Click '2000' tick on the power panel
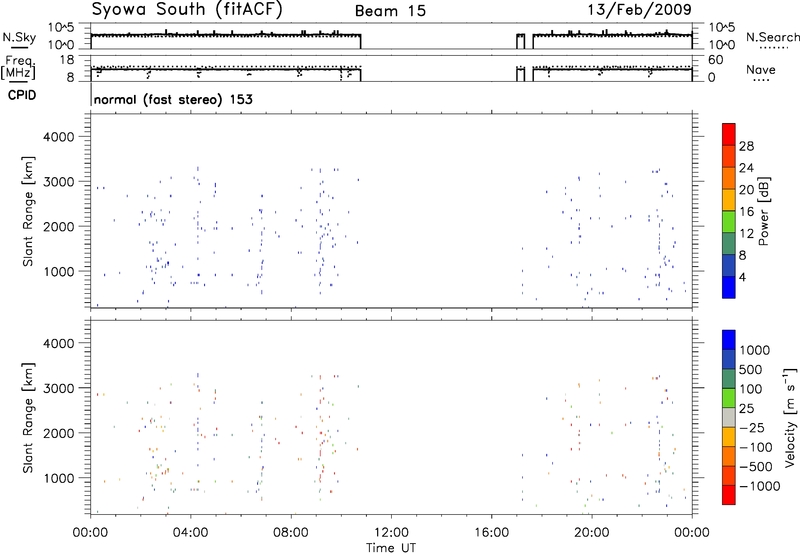Screen dimensions: 800x554 tap(58, 226)
